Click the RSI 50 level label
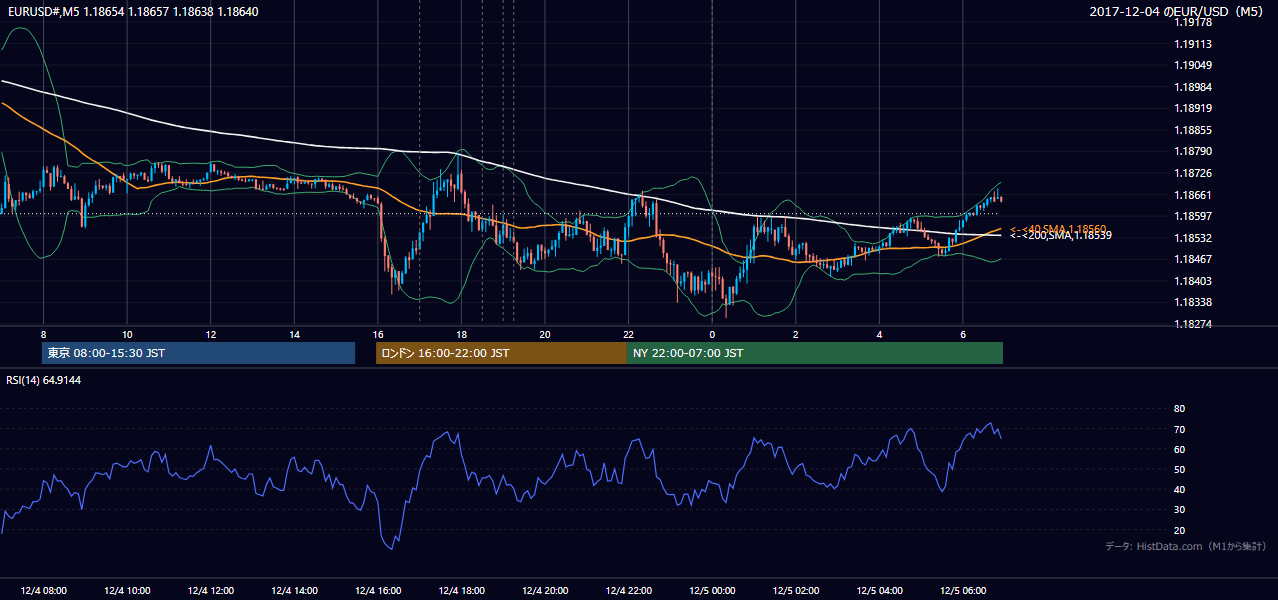Image resolution: width=1278 pixels, height=600 pixels. point(1179,469)
